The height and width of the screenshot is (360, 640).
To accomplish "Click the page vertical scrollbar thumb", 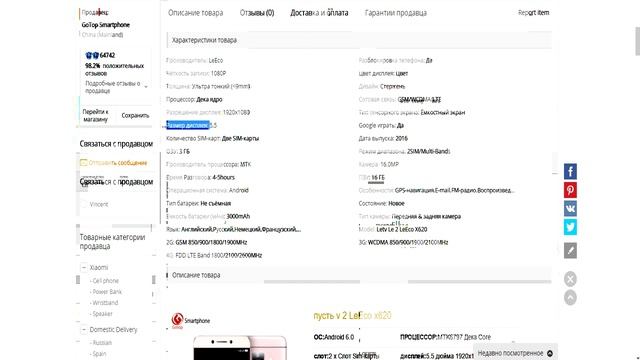I will (x=638, y=41).
